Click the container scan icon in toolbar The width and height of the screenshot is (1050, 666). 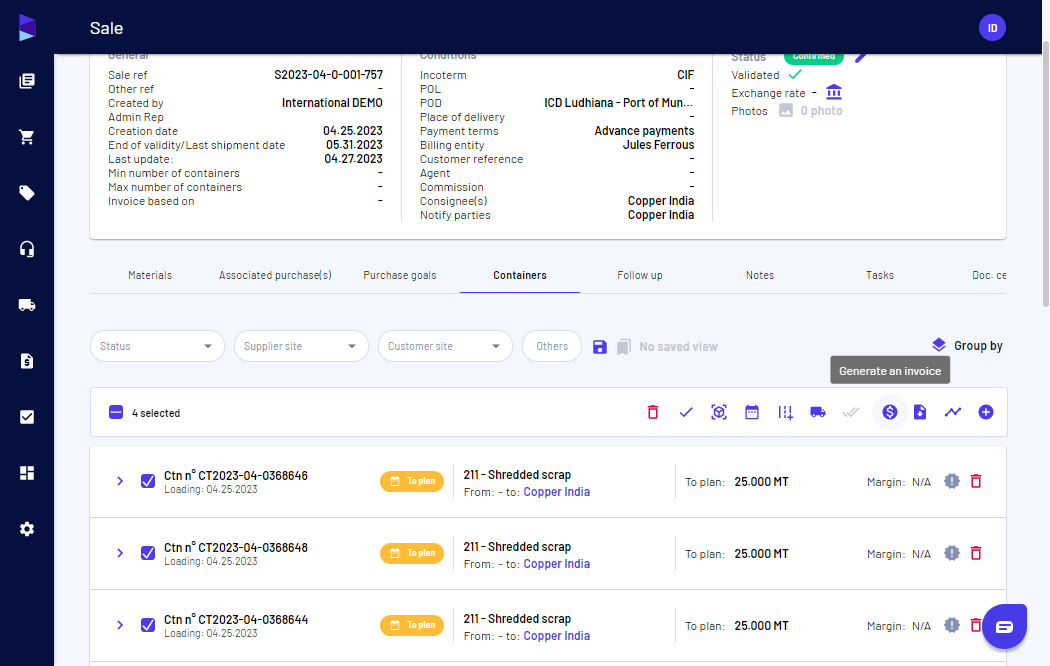coord(719,412)
